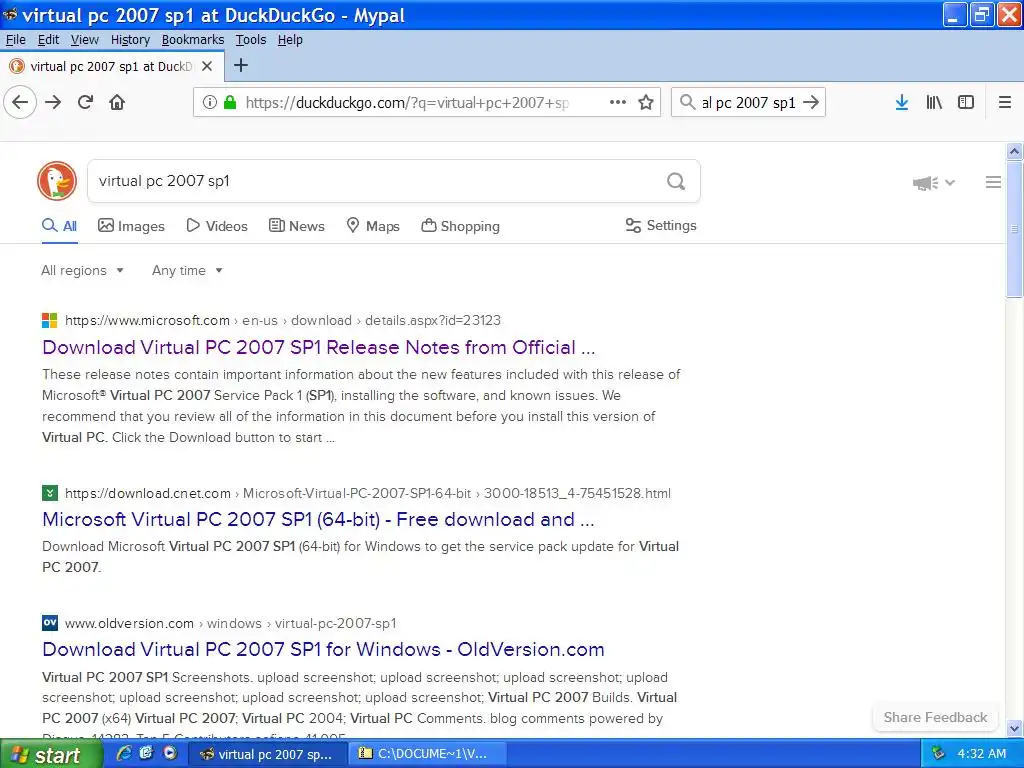Image resolution: width=1024 pixels, height=768 pixels.
Task: Click the CNET favicon beside second result
Action: click(50, 493)
